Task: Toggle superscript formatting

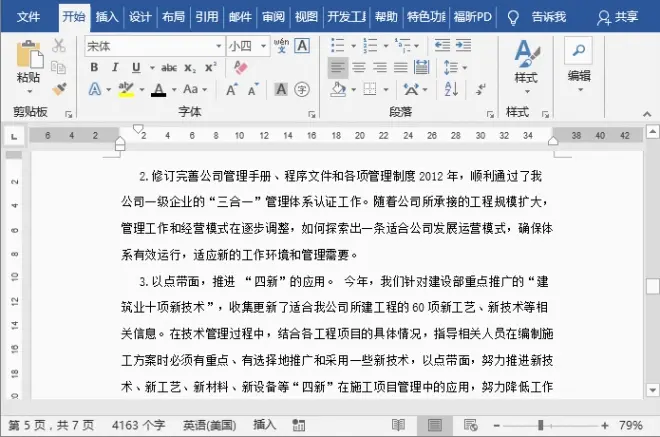Action: (210, 67)
